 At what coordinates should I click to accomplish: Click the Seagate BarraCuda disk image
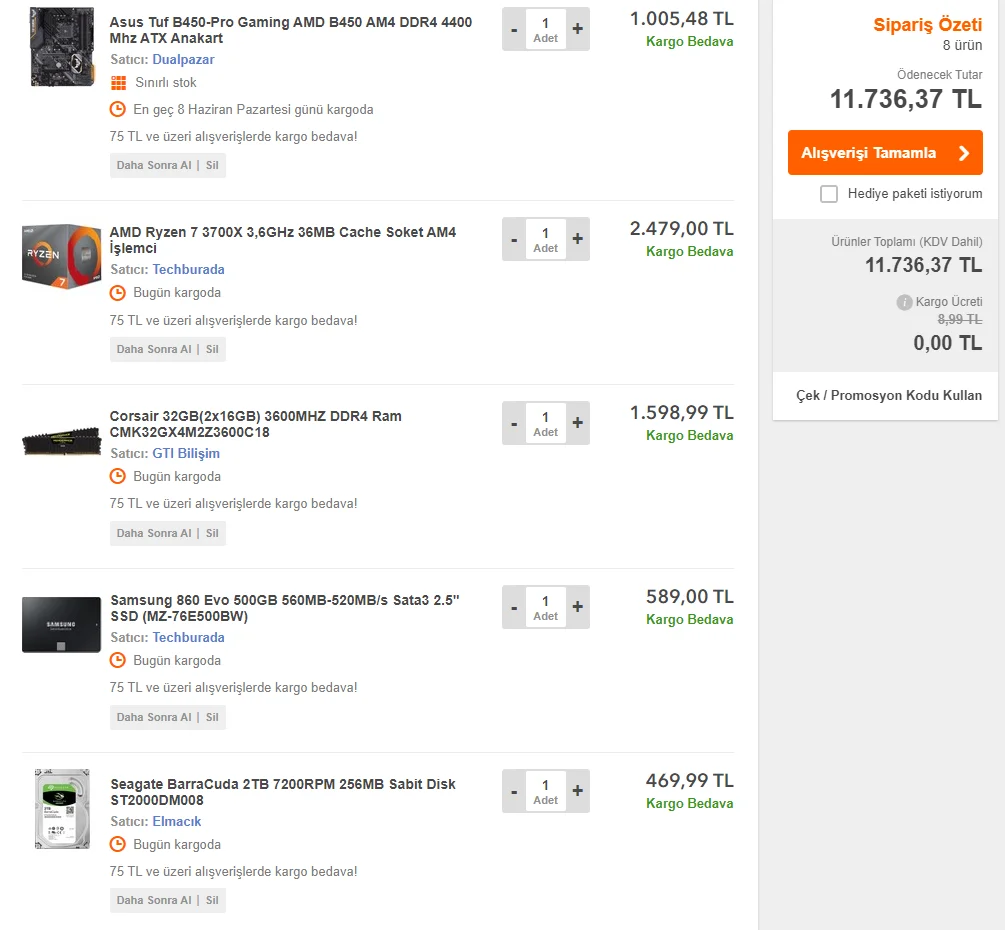click(62, 809)
